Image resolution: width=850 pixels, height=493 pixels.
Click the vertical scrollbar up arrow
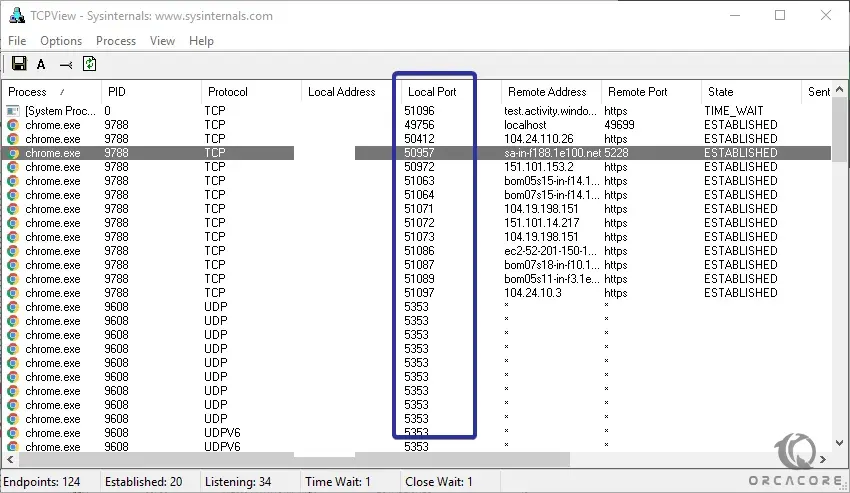tap(840, 89)
